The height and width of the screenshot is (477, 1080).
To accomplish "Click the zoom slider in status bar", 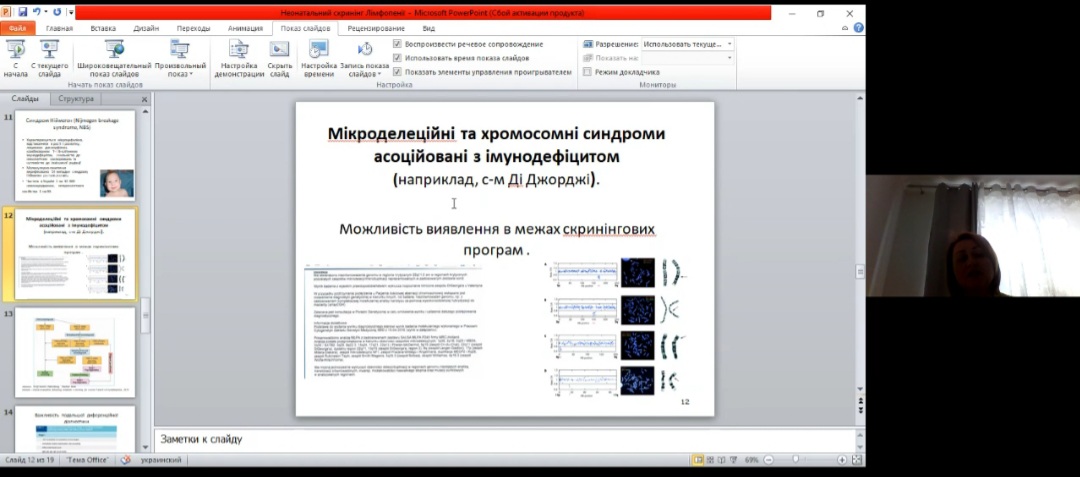I will 797,459.
